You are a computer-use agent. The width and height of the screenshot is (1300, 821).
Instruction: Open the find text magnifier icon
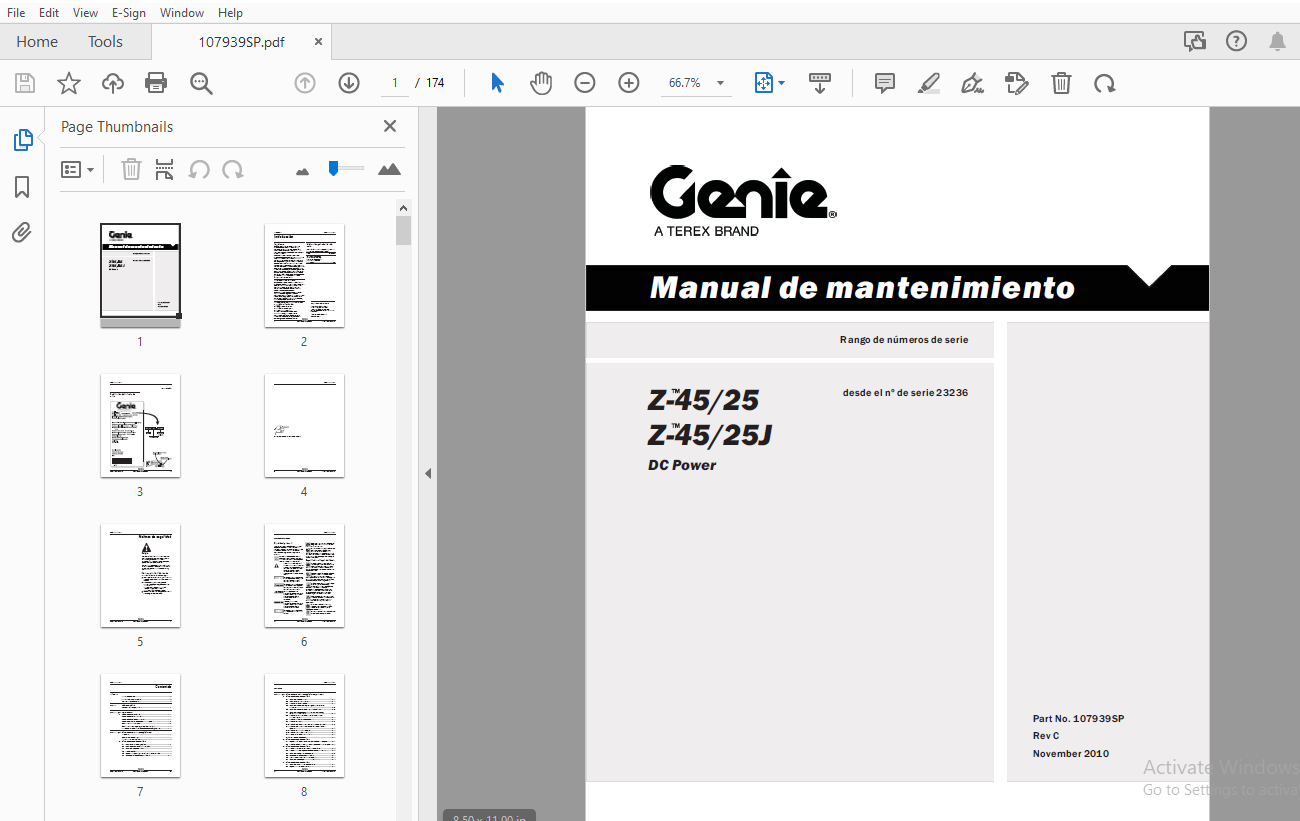pos(202,83)
